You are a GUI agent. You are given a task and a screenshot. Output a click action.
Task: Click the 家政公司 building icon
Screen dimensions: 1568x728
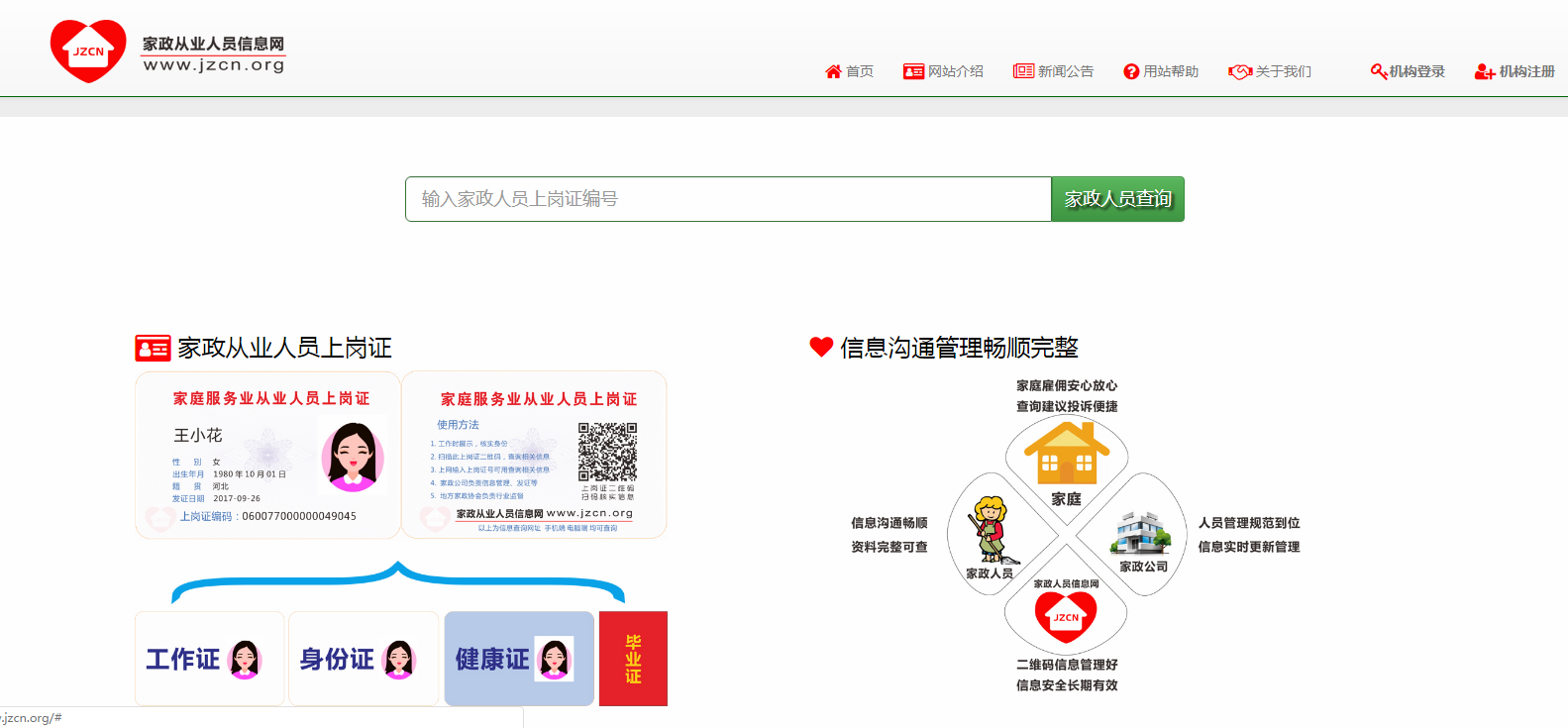pyautogui.click(x=1141, y=533)
